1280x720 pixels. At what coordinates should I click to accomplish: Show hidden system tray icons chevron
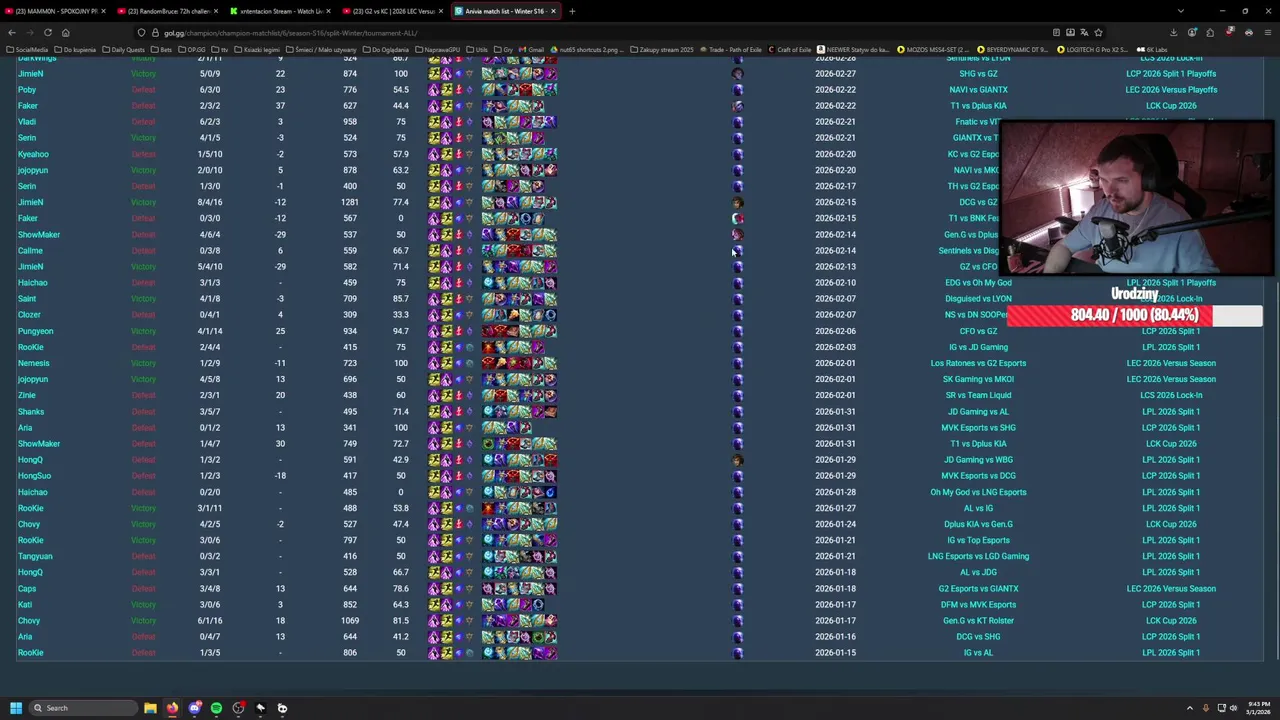point(1191,708)
